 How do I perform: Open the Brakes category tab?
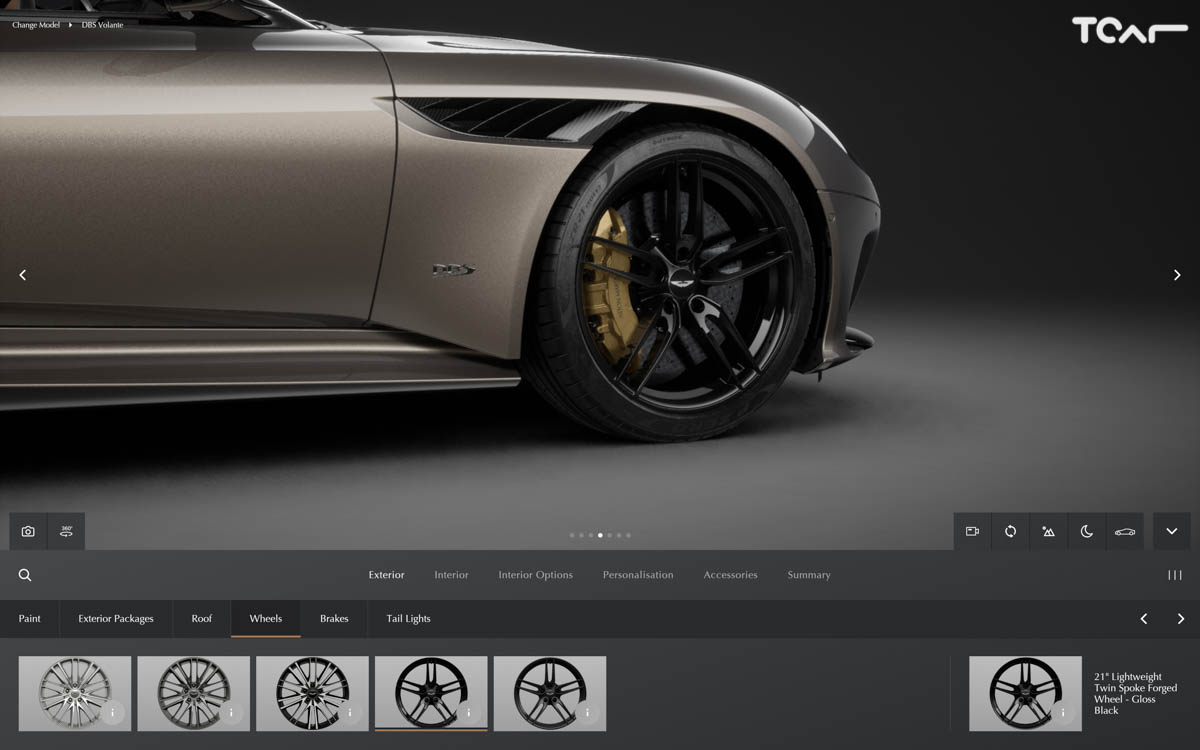334,619
